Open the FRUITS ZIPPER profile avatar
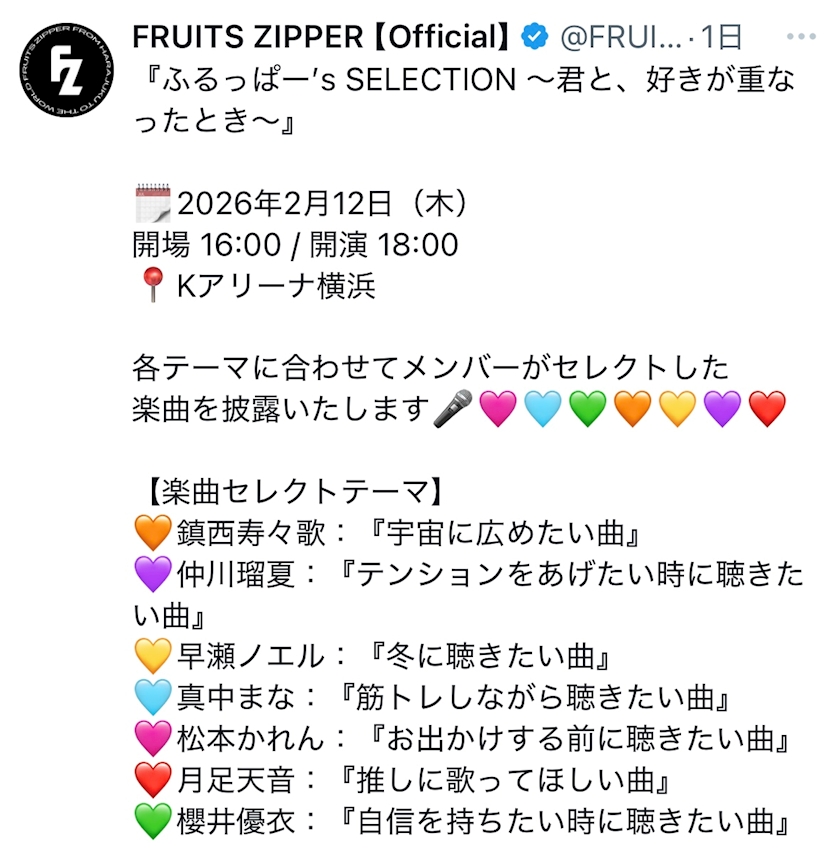840x868 pixels. pyautogui.click(x=65, y=67)
